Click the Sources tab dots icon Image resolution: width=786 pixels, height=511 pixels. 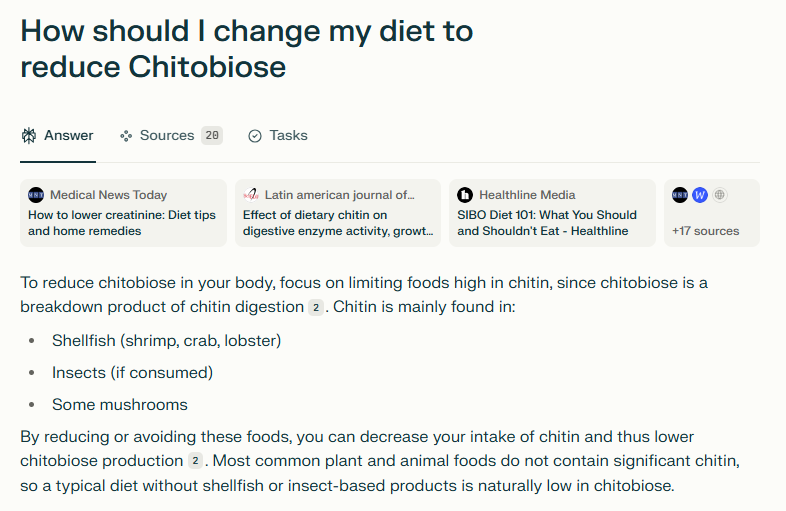[126, 136]
